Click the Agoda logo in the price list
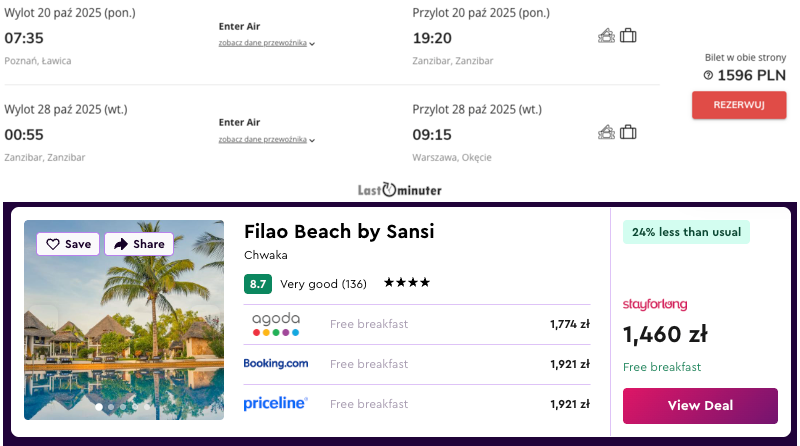Image resolution: width=800 pixels, height=446 pixels. coord(276,324)
